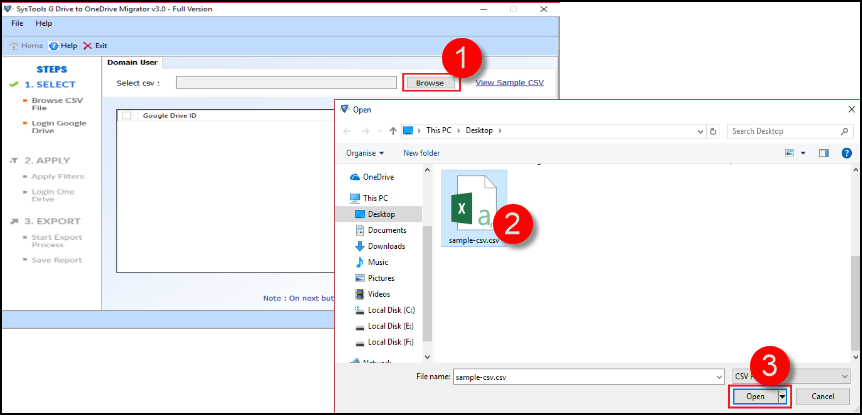This screenshot has height=415, width=862.
Task: Expand the Open button split arrow
Action: click(x=783, y=396)
